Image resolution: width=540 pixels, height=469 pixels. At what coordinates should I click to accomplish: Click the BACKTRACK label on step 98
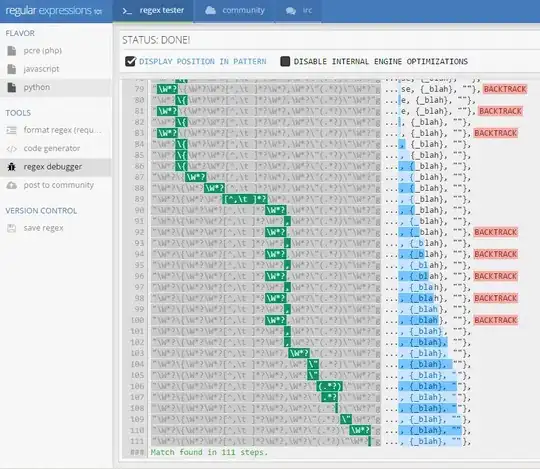496,298
